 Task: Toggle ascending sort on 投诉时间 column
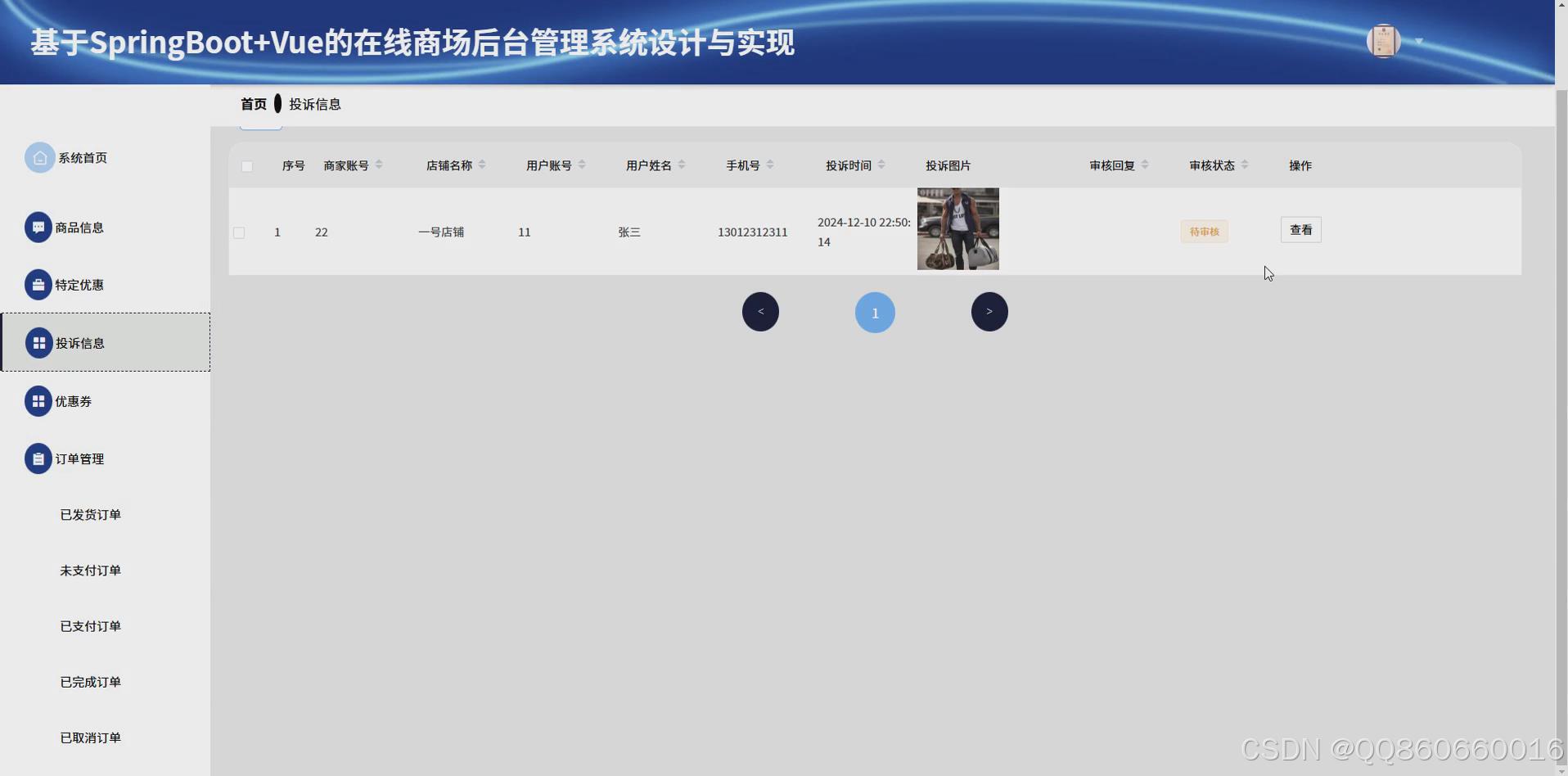[x=881, y=160]
